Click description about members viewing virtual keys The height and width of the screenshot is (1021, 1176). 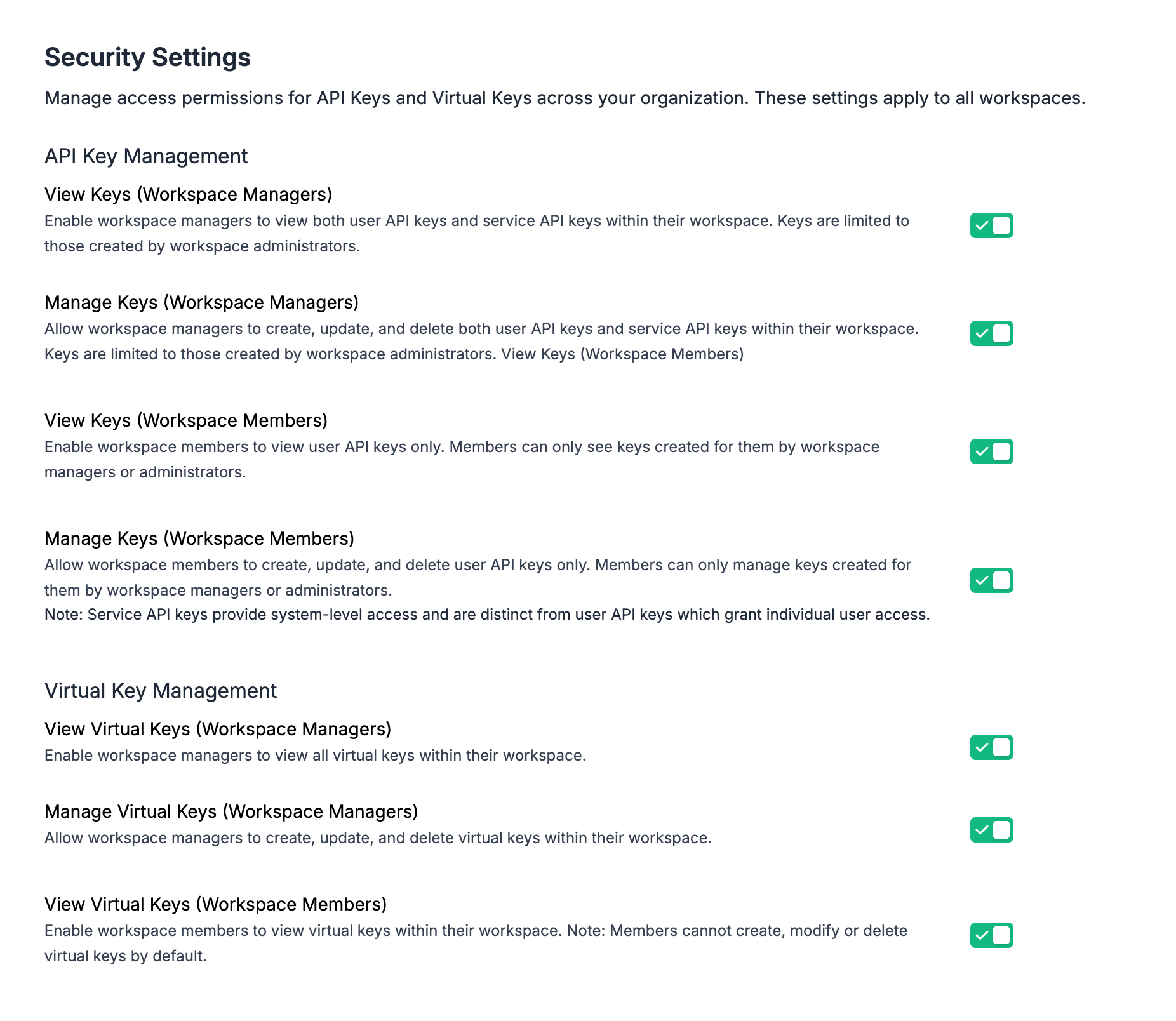(476, 944)
